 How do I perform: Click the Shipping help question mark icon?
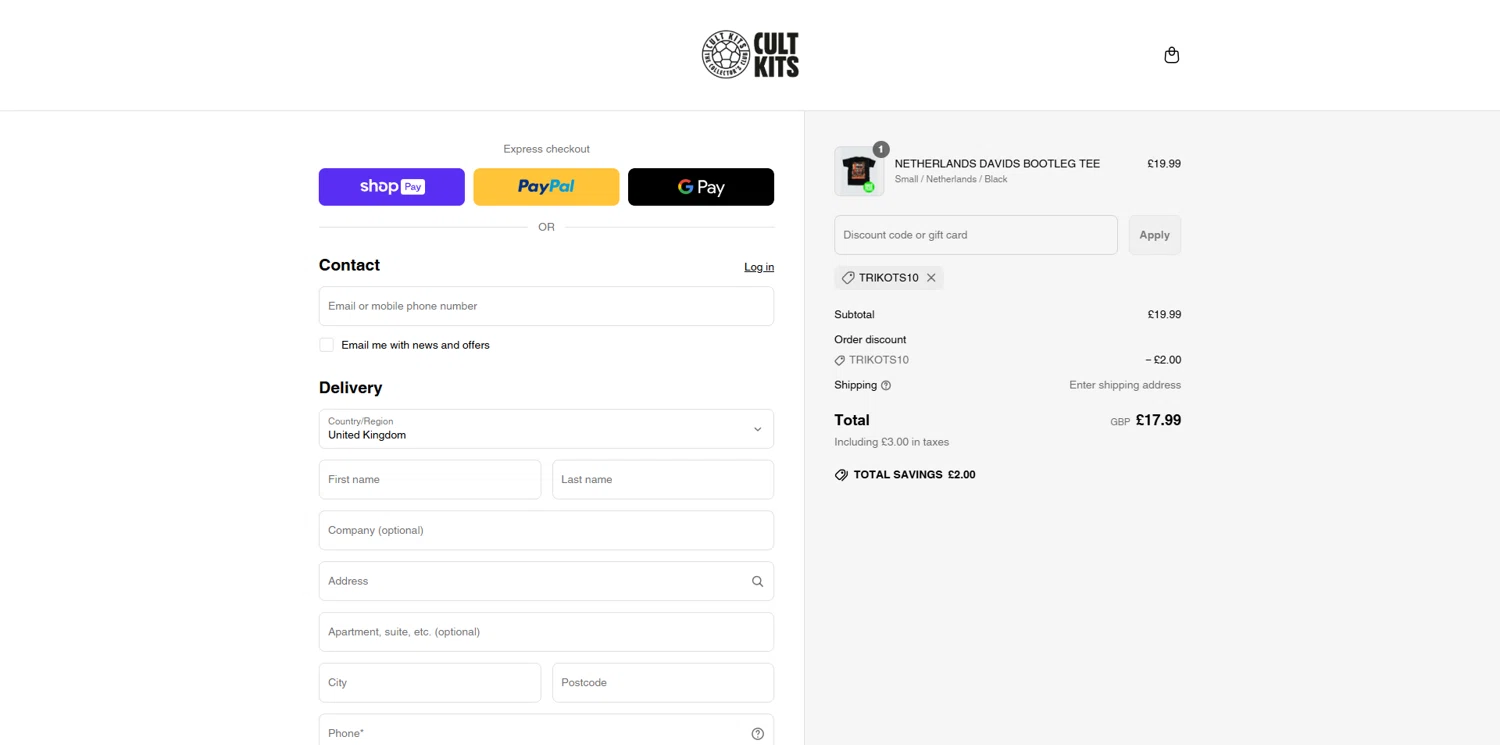click(886, 385)
